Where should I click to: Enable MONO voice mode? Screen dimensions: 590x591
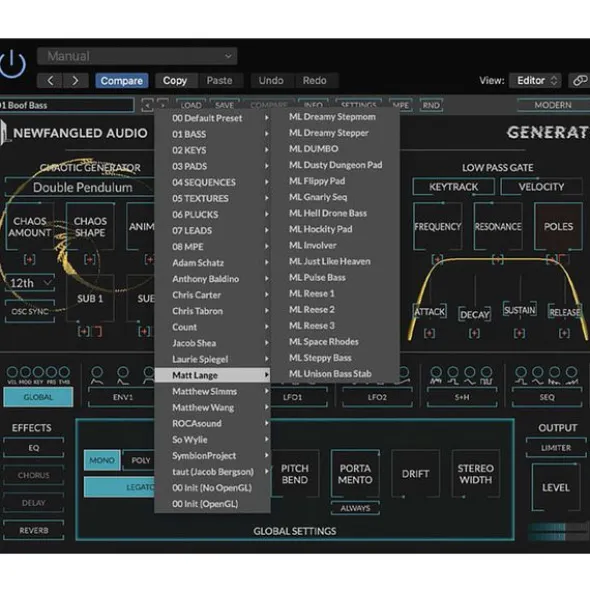(102, 460)
